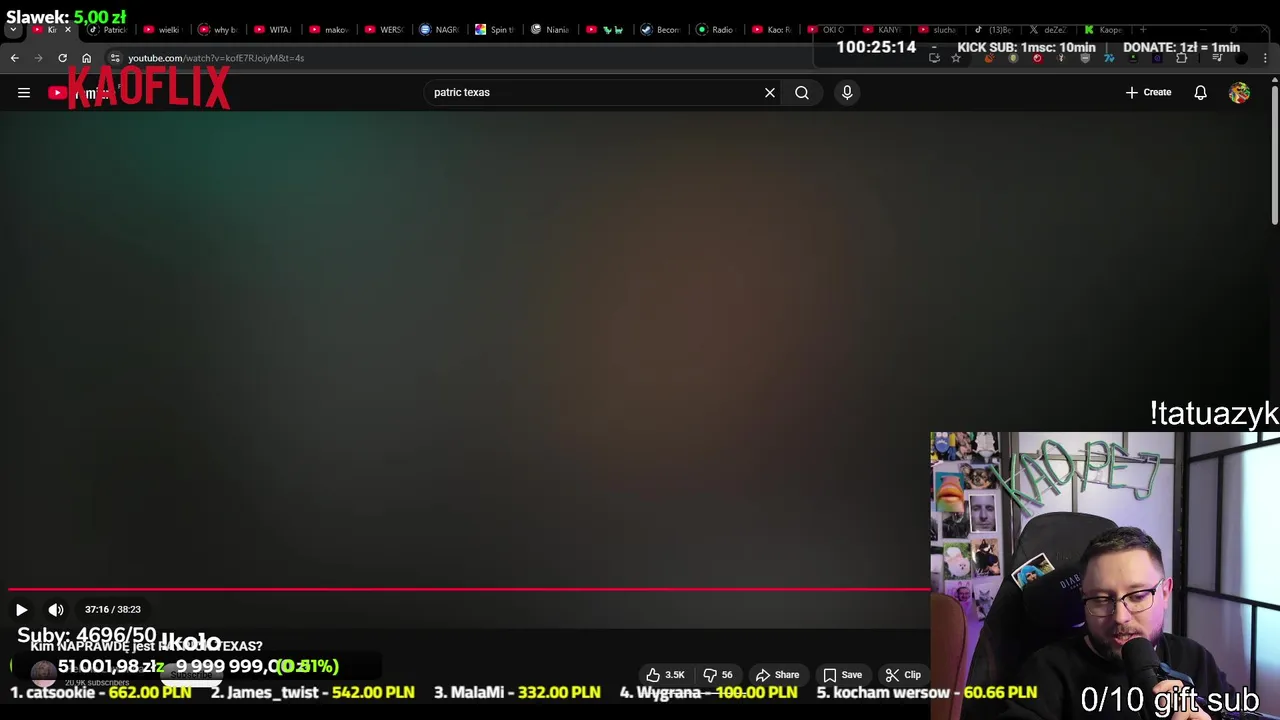The height and width of the screenshot is (720, 1280).
Task: Click the orange extension icon in toolbar
Action: tap(989, 58)
